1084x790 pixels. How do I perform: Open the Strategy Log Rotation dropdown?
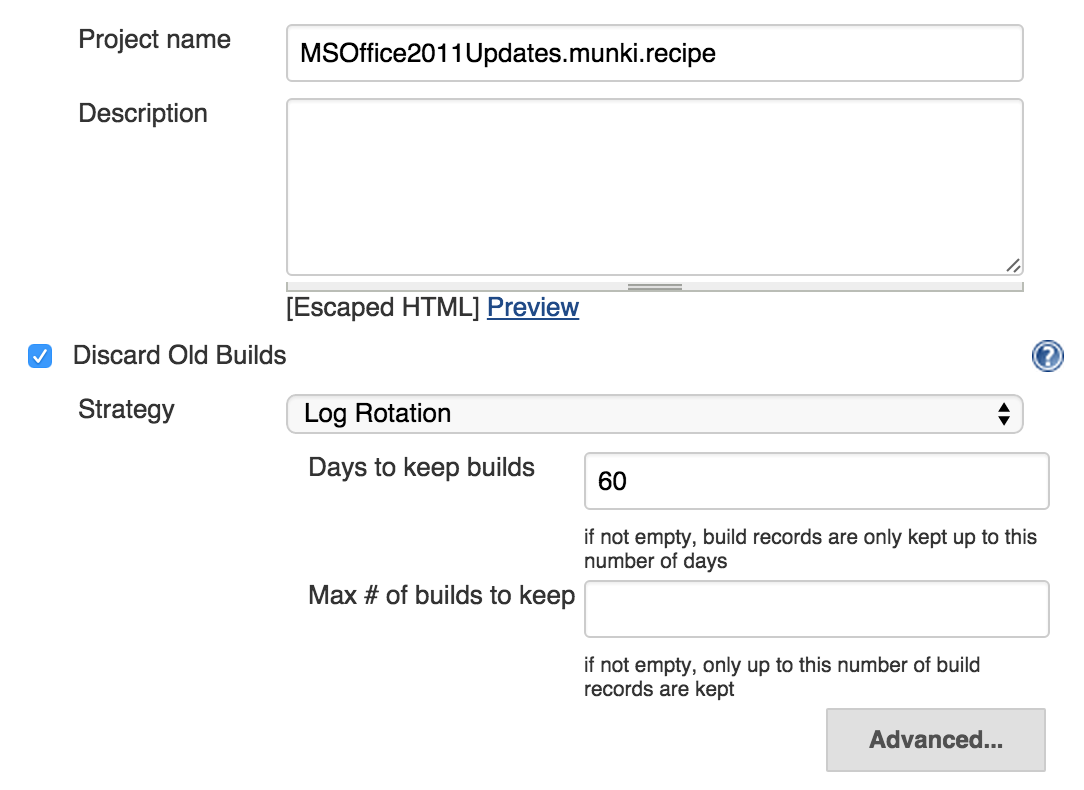[x=654, y=414]
